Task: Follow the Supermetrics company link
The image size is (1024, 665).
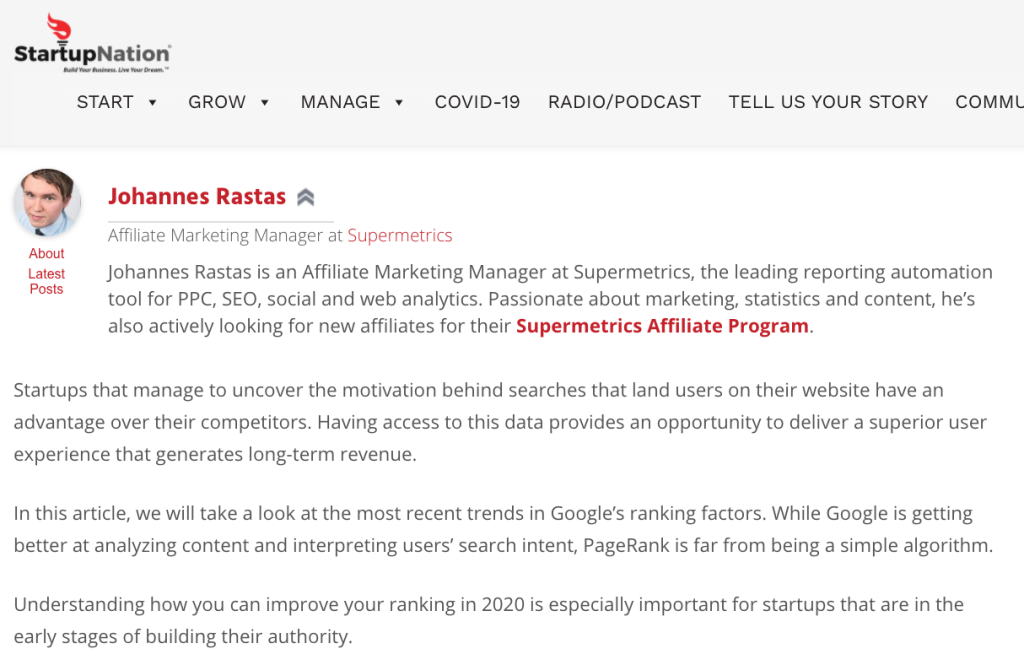Action: tap(400, 235)
